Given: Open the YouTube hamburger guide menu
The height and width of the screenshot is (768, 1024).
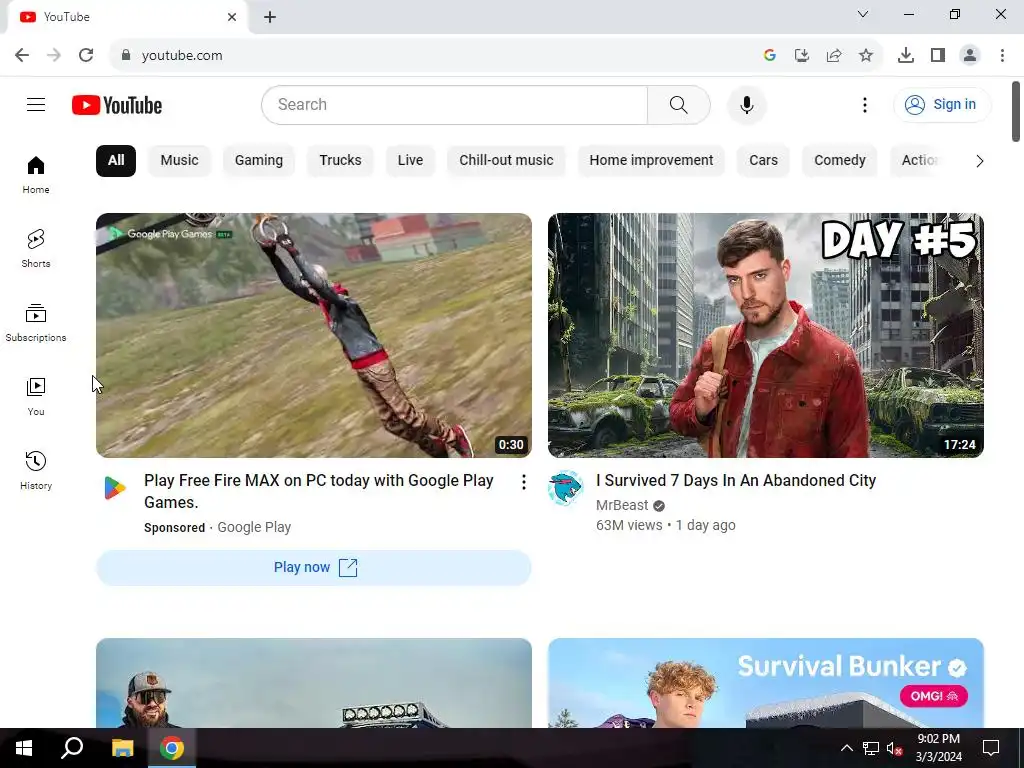Looking at the screenshot, I should point(36,104).
